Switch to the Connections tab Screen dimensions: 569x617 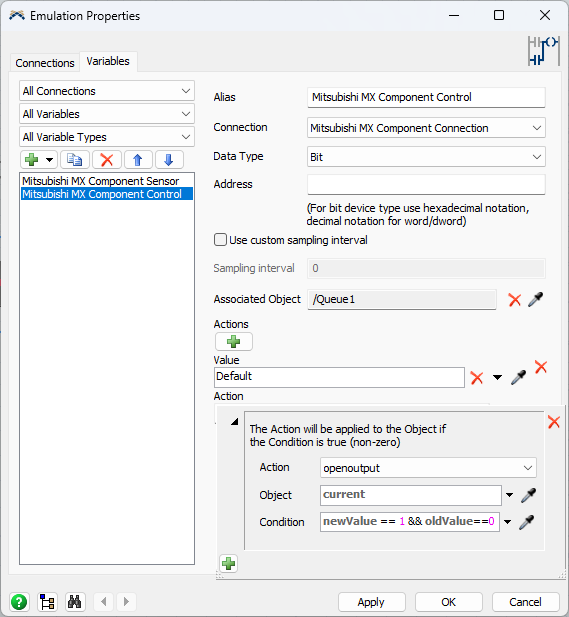coord(45,63)
